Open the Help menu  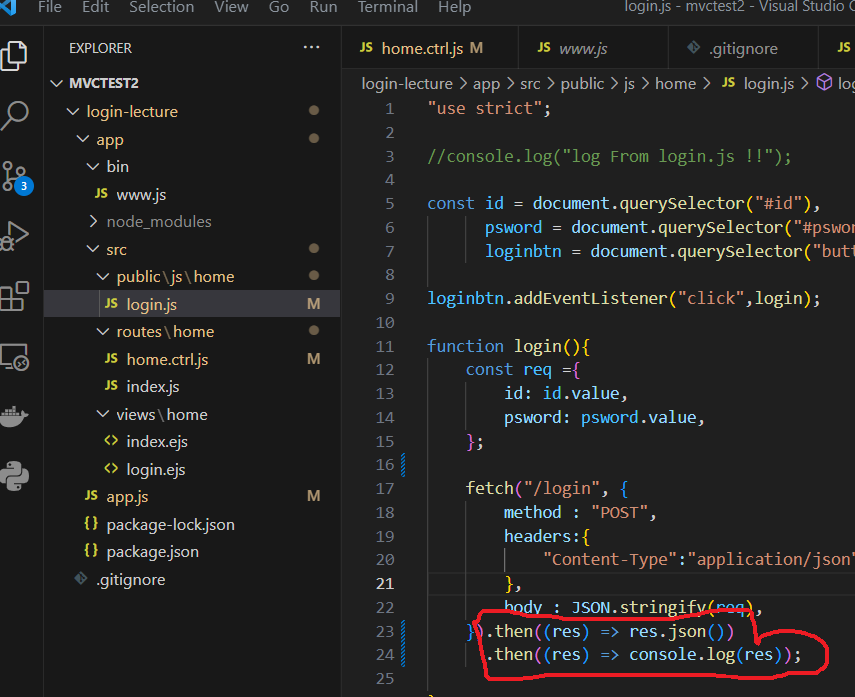[454, 7]
